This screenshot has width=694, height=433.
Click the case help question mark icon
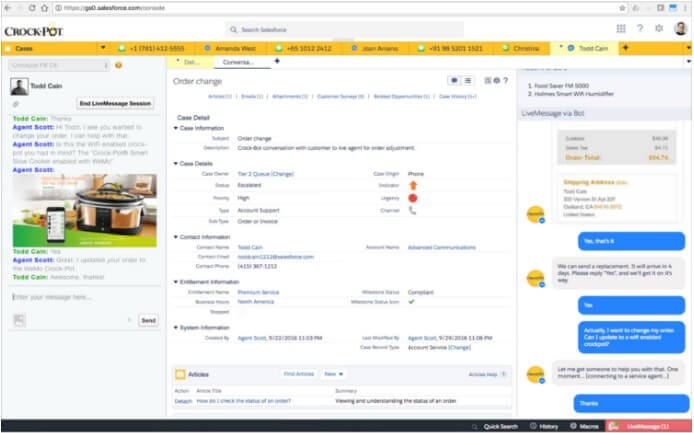[505, 81]
